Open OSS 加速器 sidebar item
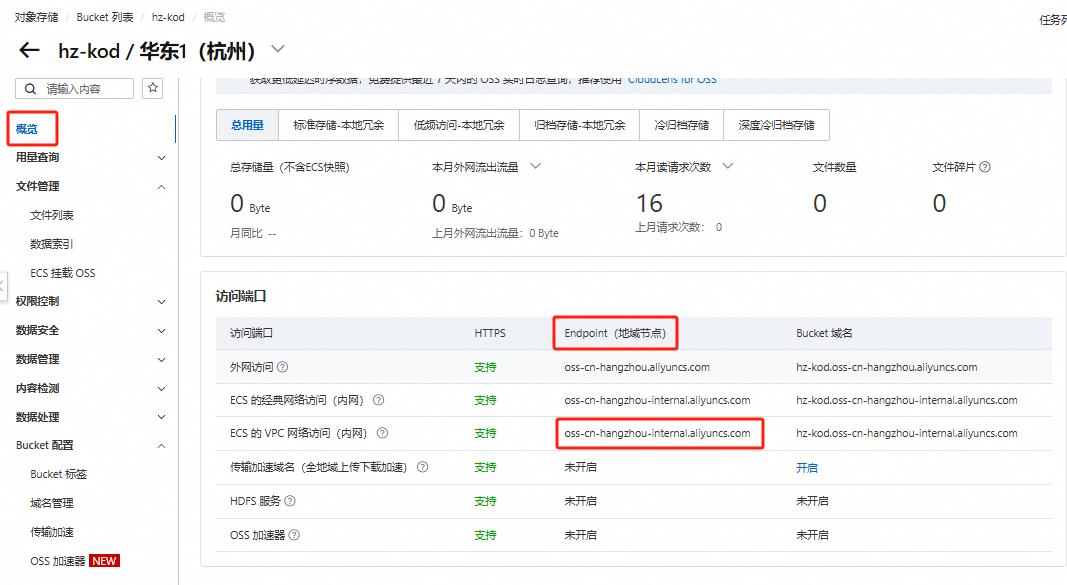 pyautogui.click(x=58, y=561)
